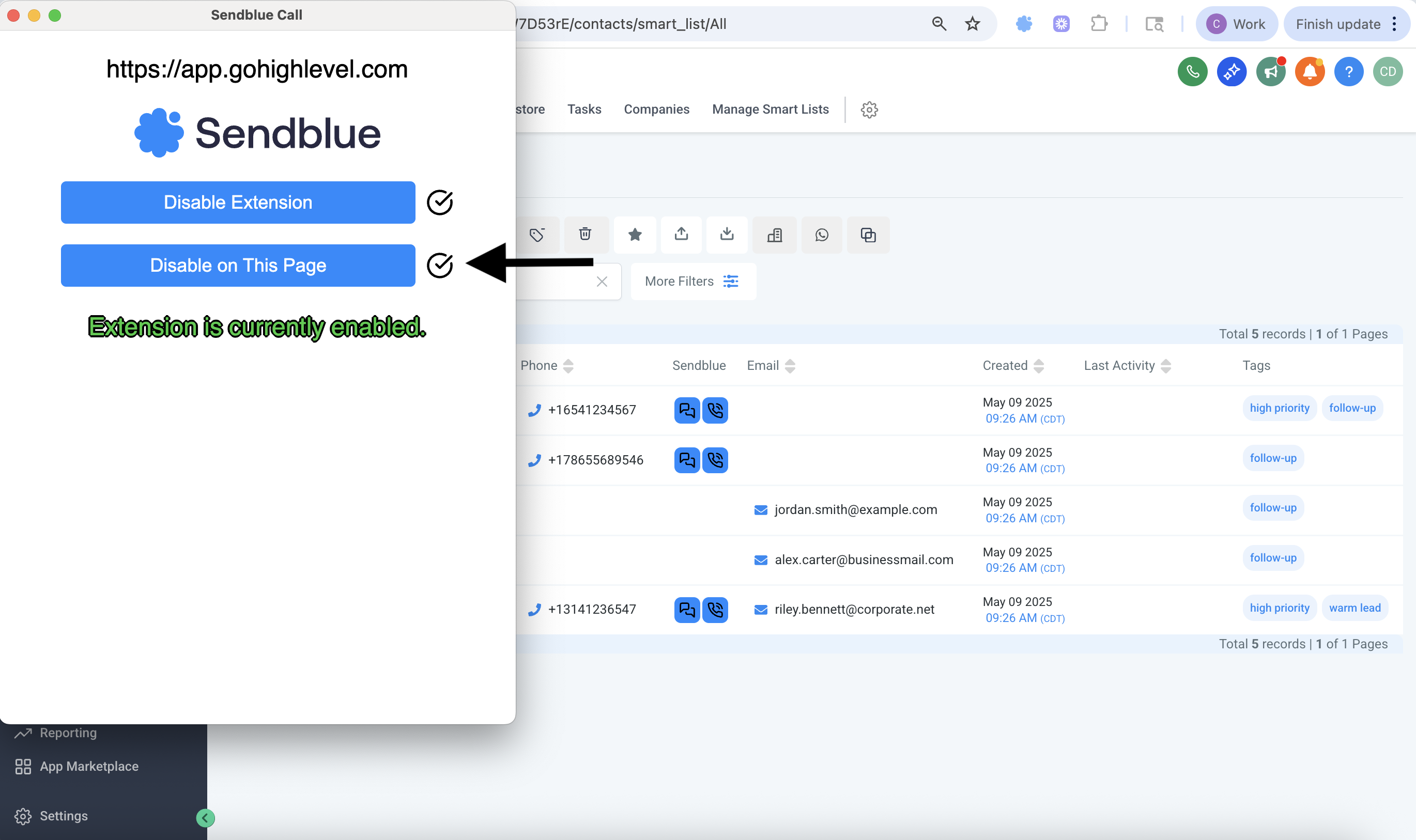1416x840 pixels.
Task: Clear the search field with the X
Action: 601,282
